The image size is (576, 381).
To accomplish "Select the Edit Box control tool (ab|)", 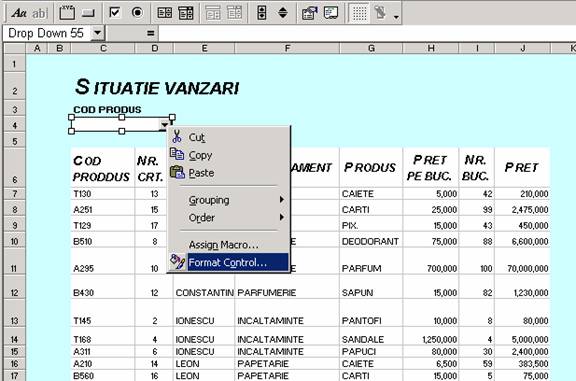I will tap(40, 13).
